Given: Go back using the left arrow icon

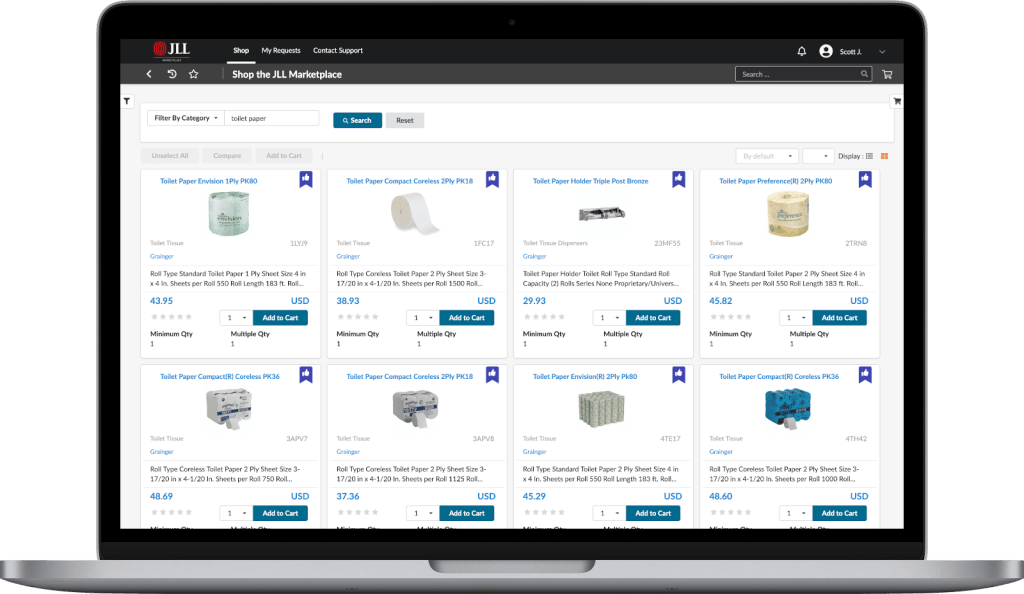Looking at the screenshot, I should point(149,74).
